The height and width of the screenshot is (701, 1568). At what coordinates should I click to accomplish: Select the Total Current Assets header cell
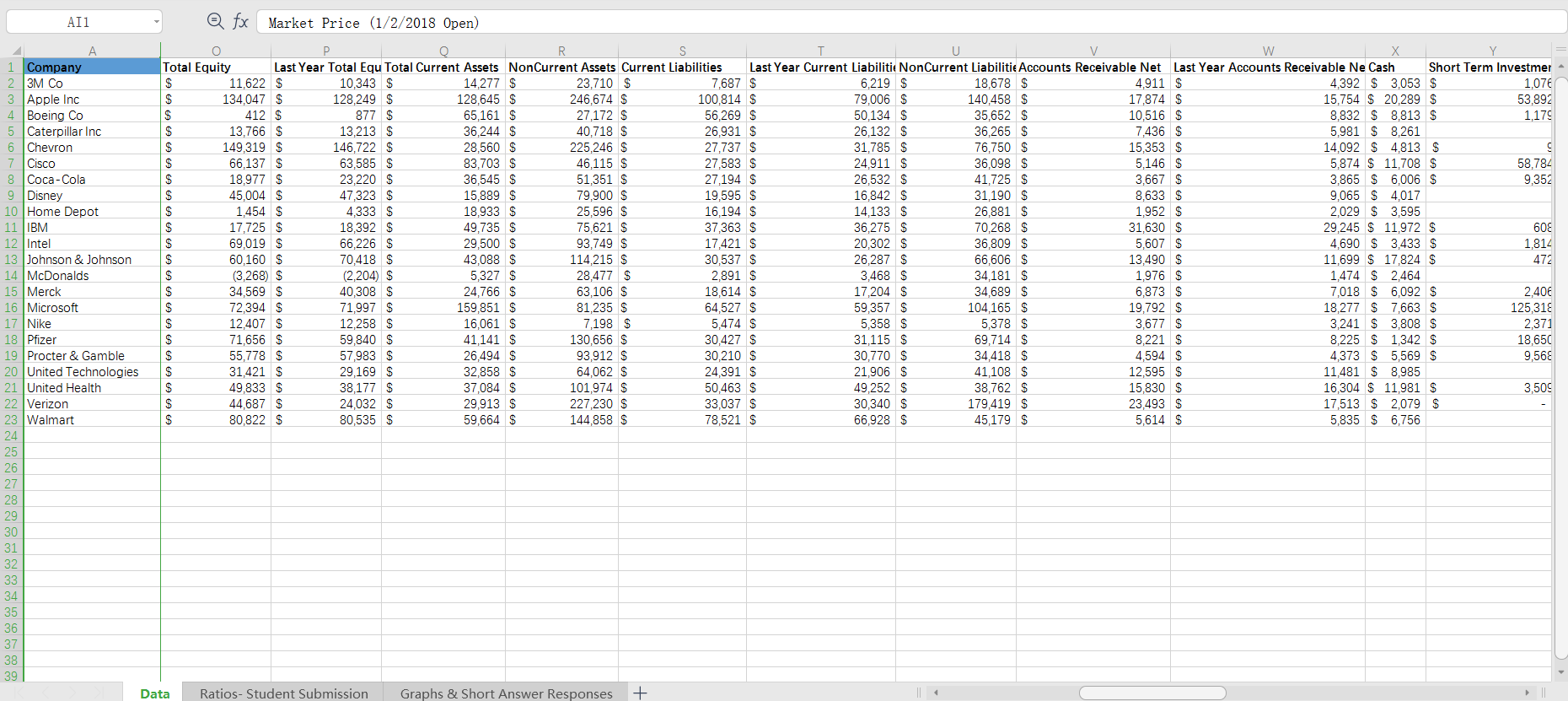(443, 67)
